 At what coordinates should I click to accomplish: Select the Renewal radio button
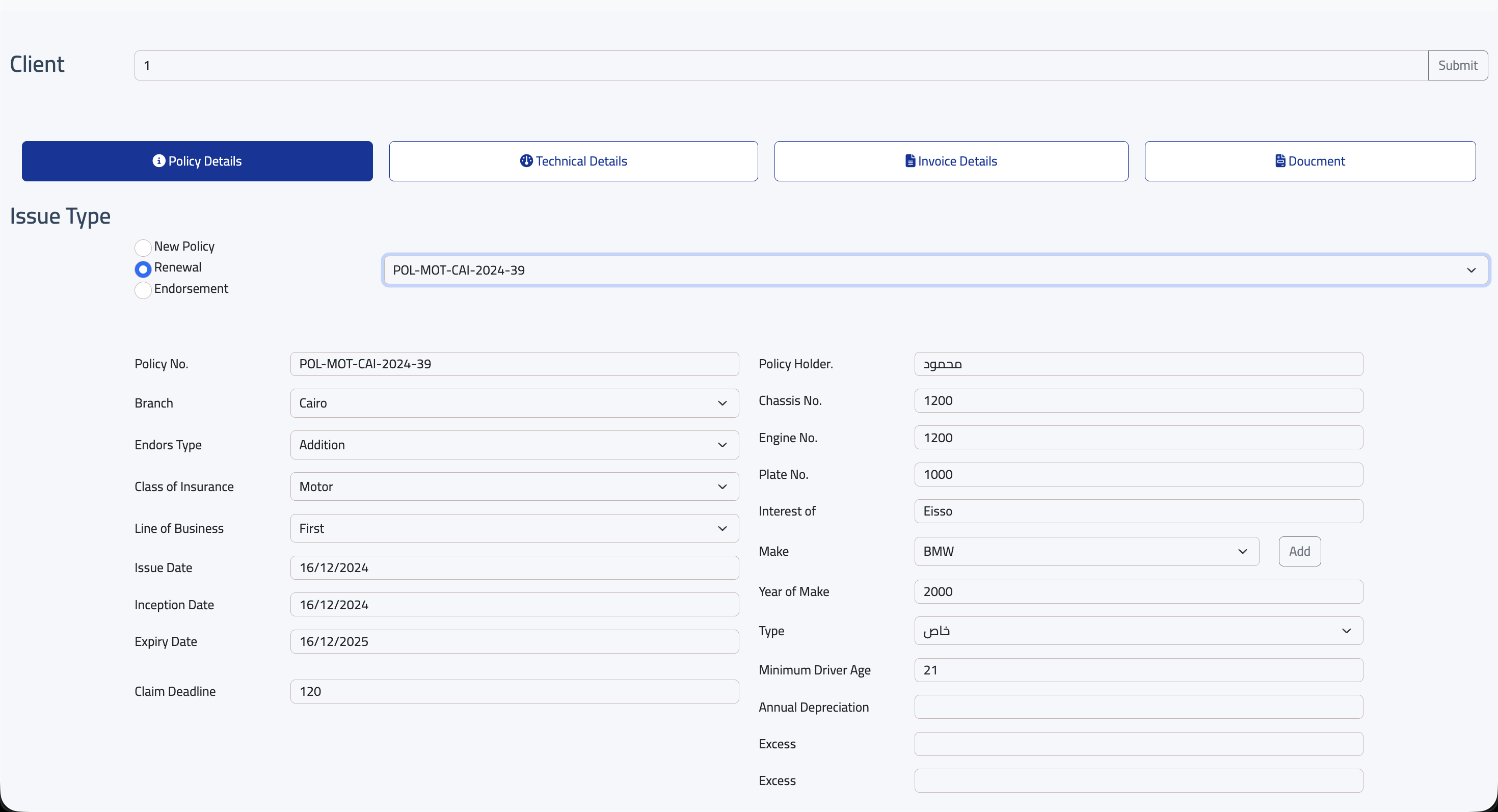(143, 268)
